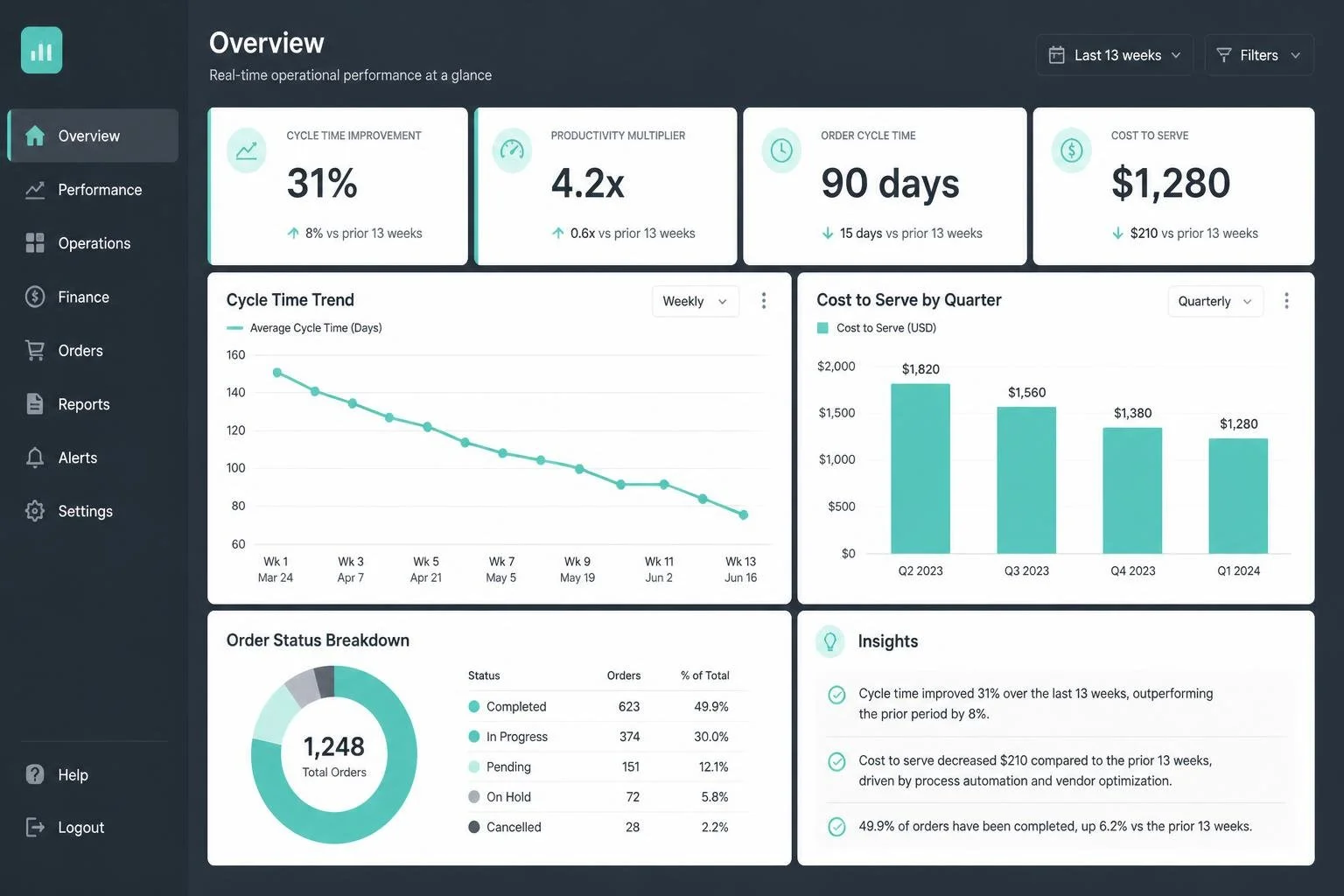
Task: Click the Productivity Multiplier gauge icon
Action: [x=512, y=150]
